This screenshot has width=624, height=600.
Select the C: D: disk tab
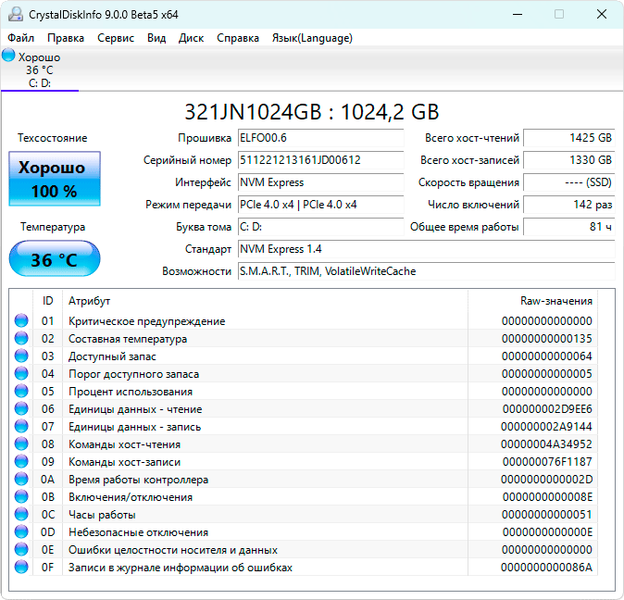40,71
